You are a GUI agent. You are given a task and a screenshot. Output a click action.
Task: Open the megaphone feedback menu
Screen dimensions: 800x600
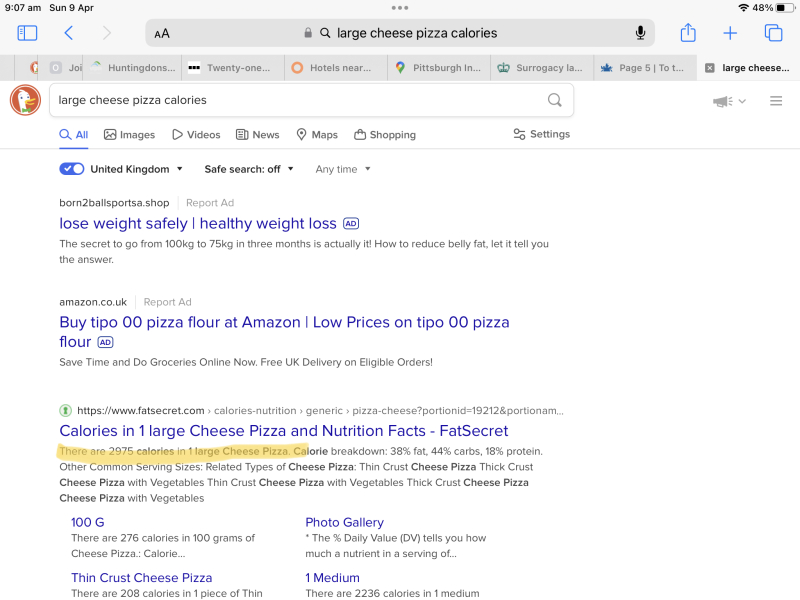pos(729,102)
